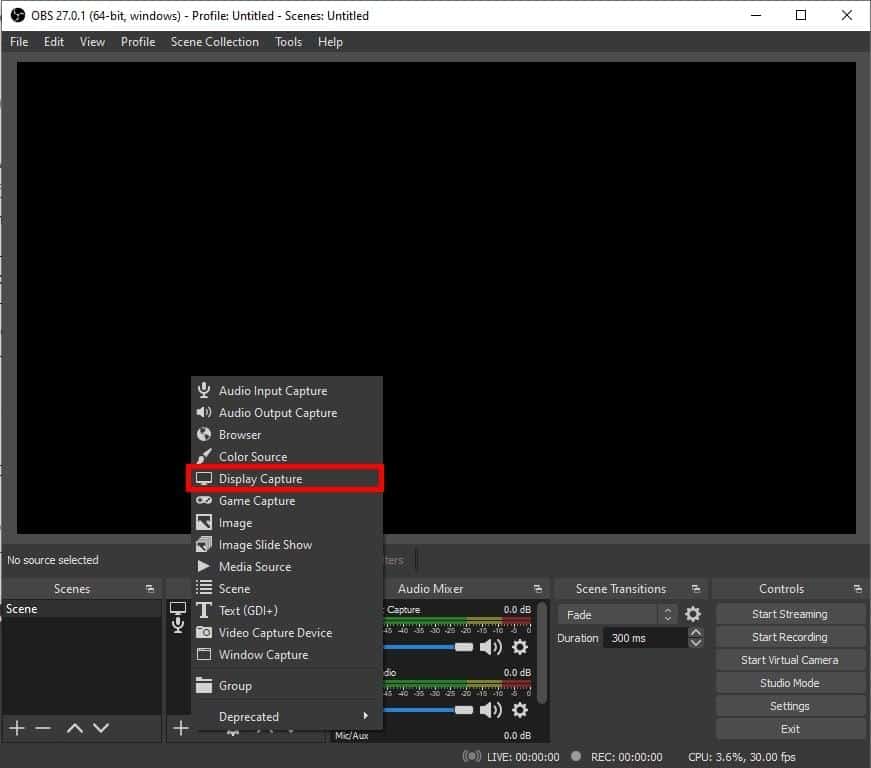Select display source icon in Sources

178,608
